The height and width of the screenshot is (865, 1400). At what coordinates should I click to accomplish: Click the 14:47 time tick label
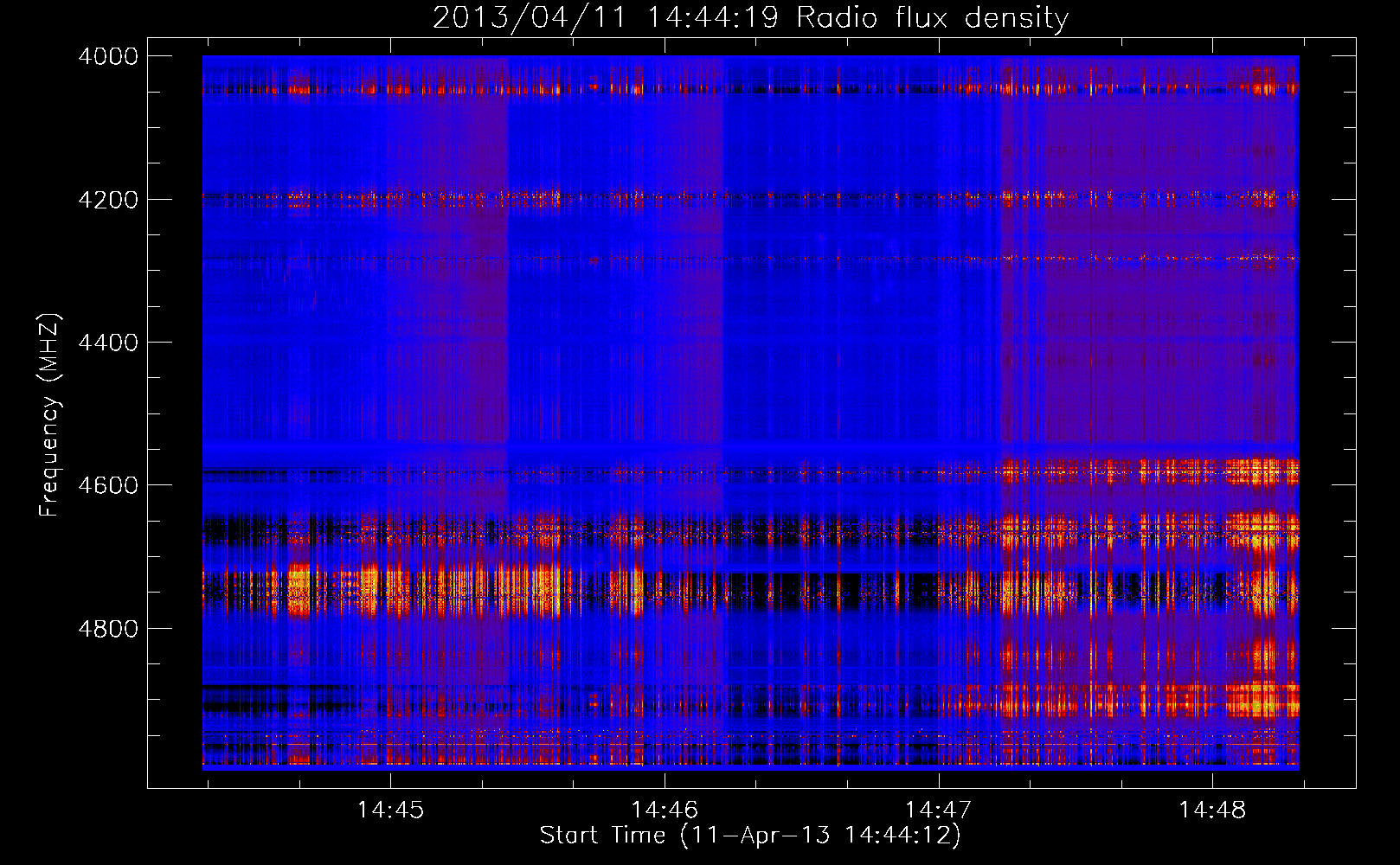coord(939,811)
